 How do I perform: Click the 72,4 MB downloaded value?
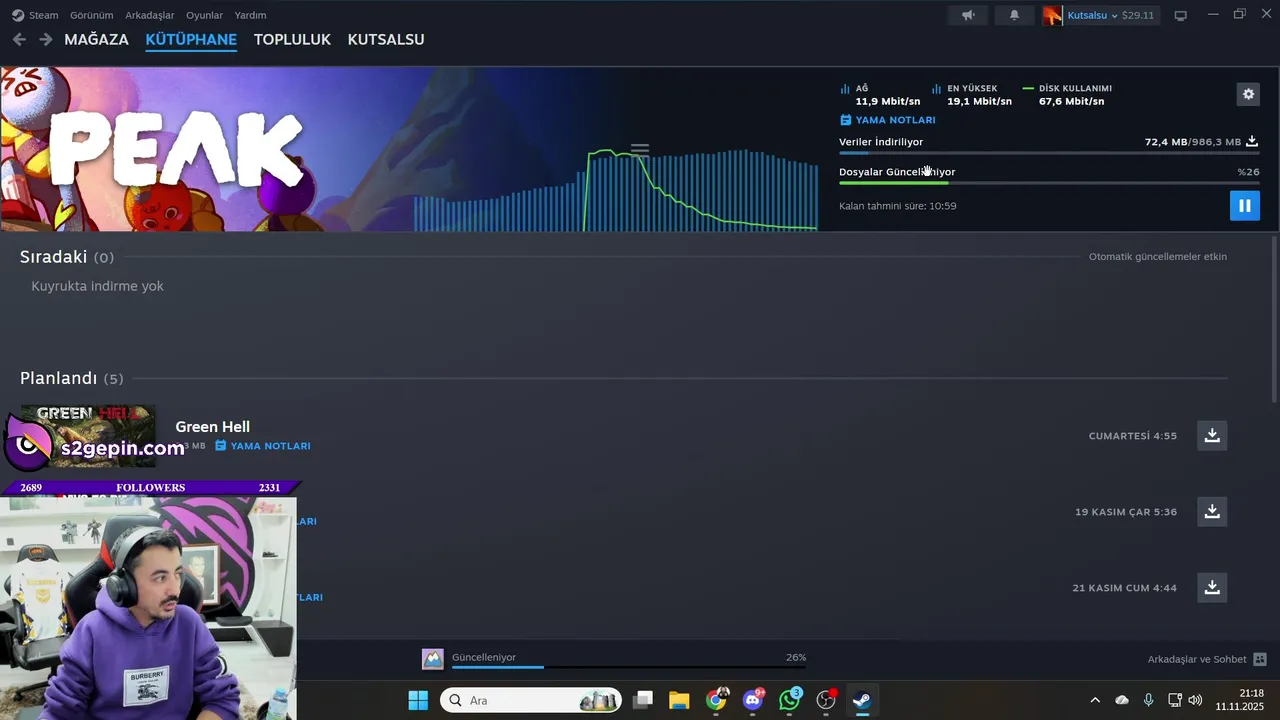coord(1166,142)
